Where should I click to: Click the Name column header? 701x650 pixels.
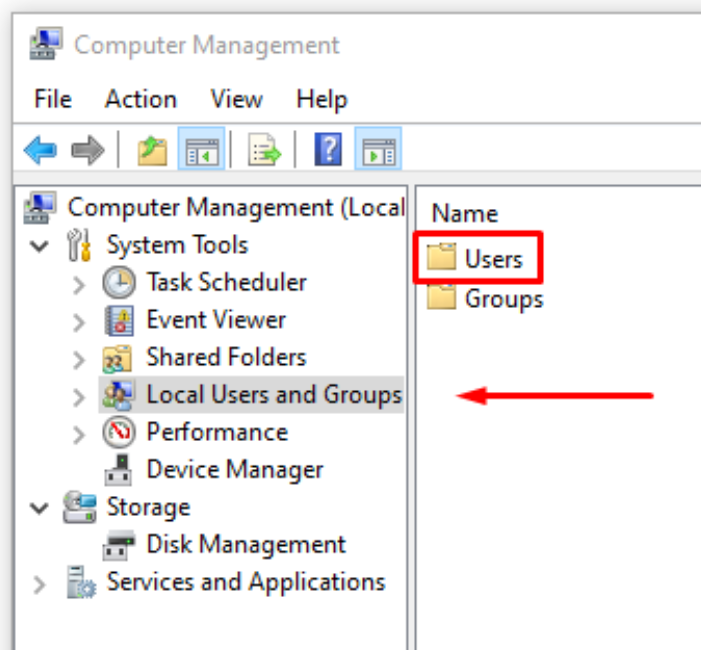pyautogui.click(x=465, y=213)
